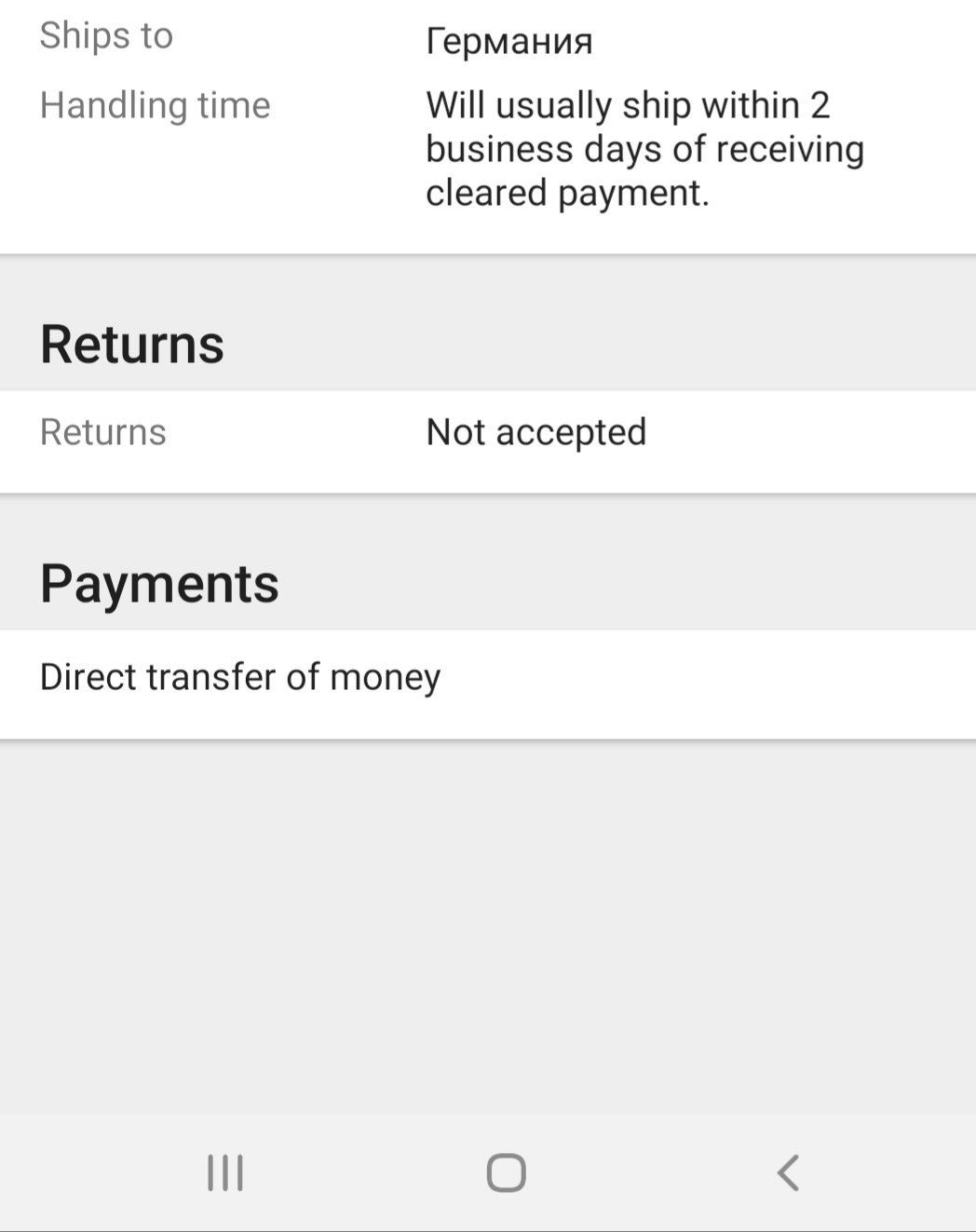Select the "Not accepted" returns value
Image resolution: width=976 pixels, height=1232 pixels.
[x=535, y=432]
